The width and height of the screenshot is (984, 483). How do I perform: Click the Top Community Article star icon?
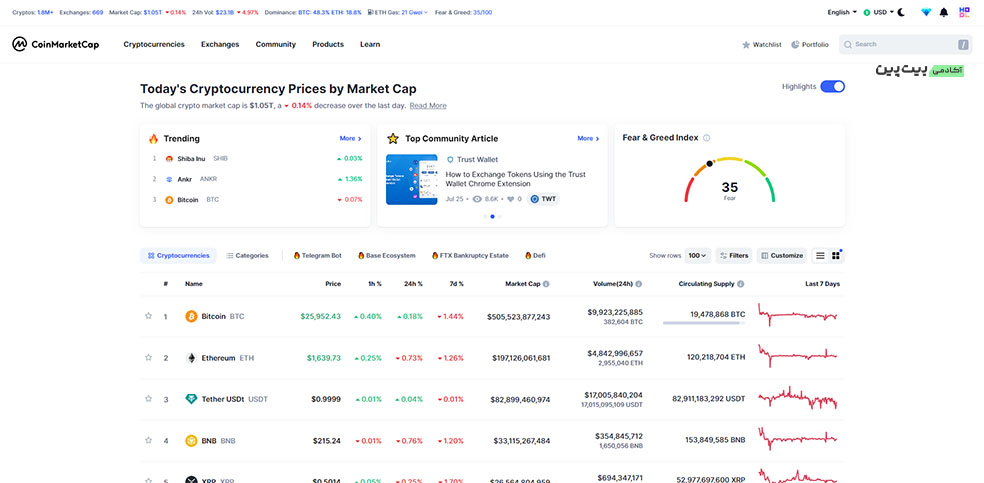click(x=393, y=138)
